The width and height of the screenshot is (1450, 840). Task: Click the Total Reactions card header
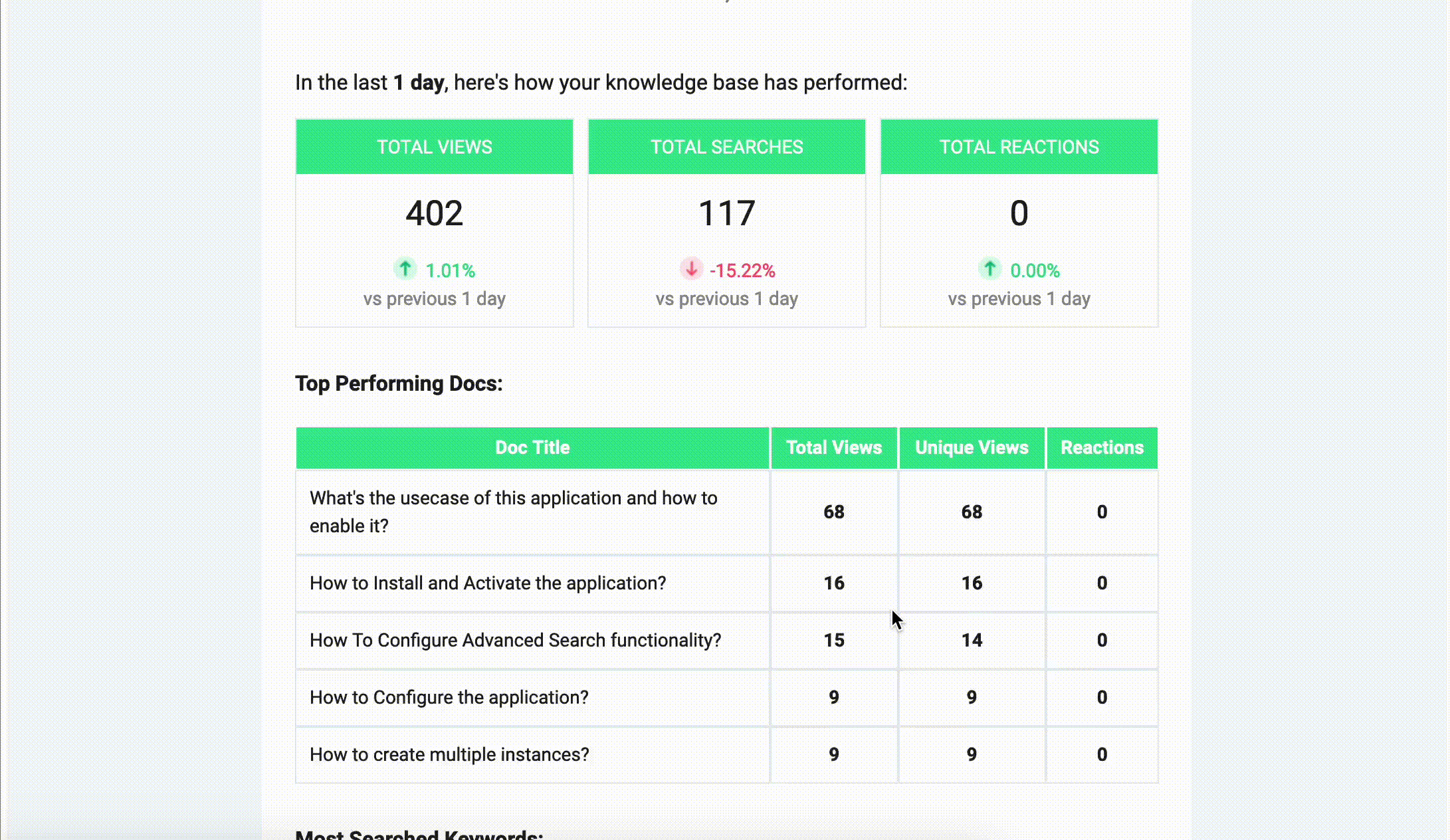1019,147
